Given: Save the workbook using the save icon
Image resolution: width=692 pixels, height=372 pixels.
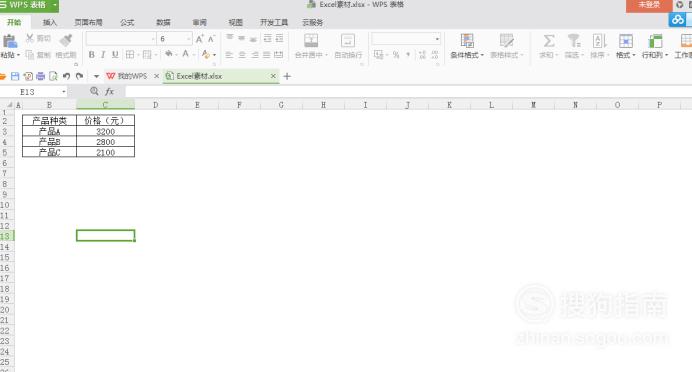Looking at the screenshot, I should click(15, 76).
